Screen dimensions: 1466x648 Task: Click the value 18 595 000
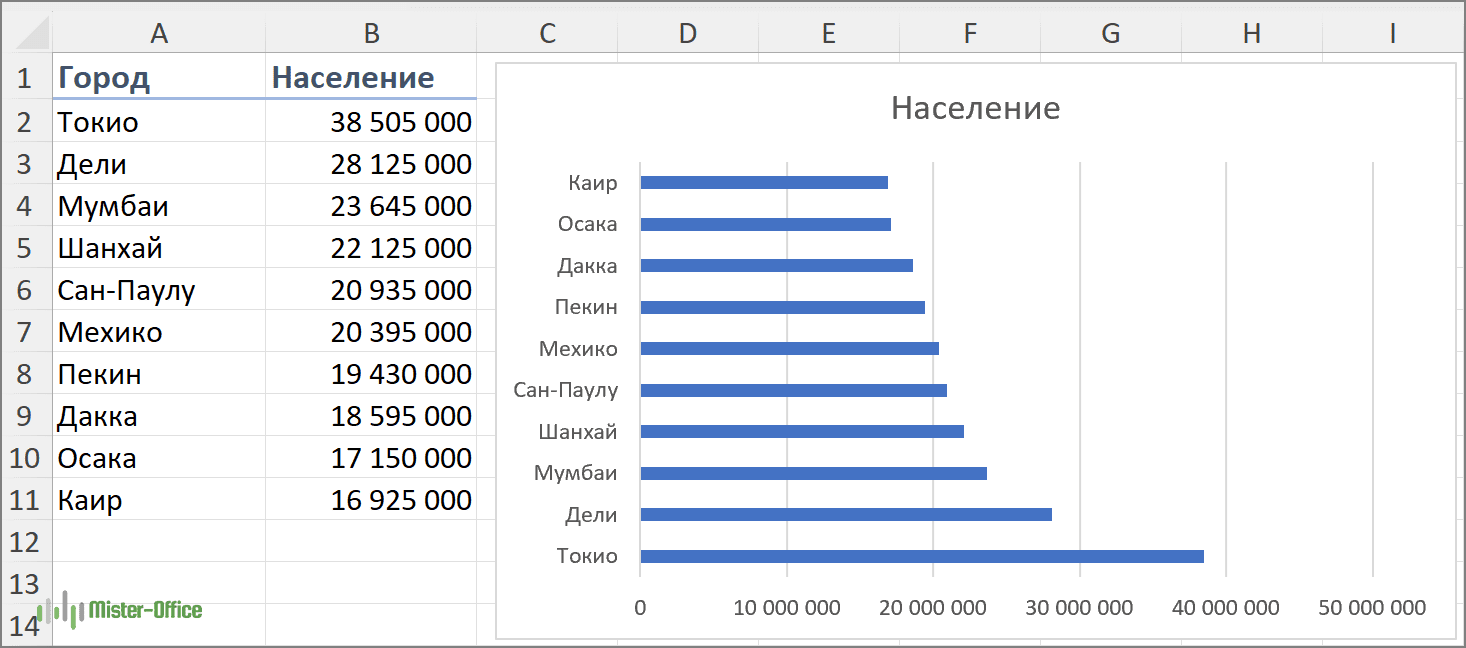pos(401,416)
